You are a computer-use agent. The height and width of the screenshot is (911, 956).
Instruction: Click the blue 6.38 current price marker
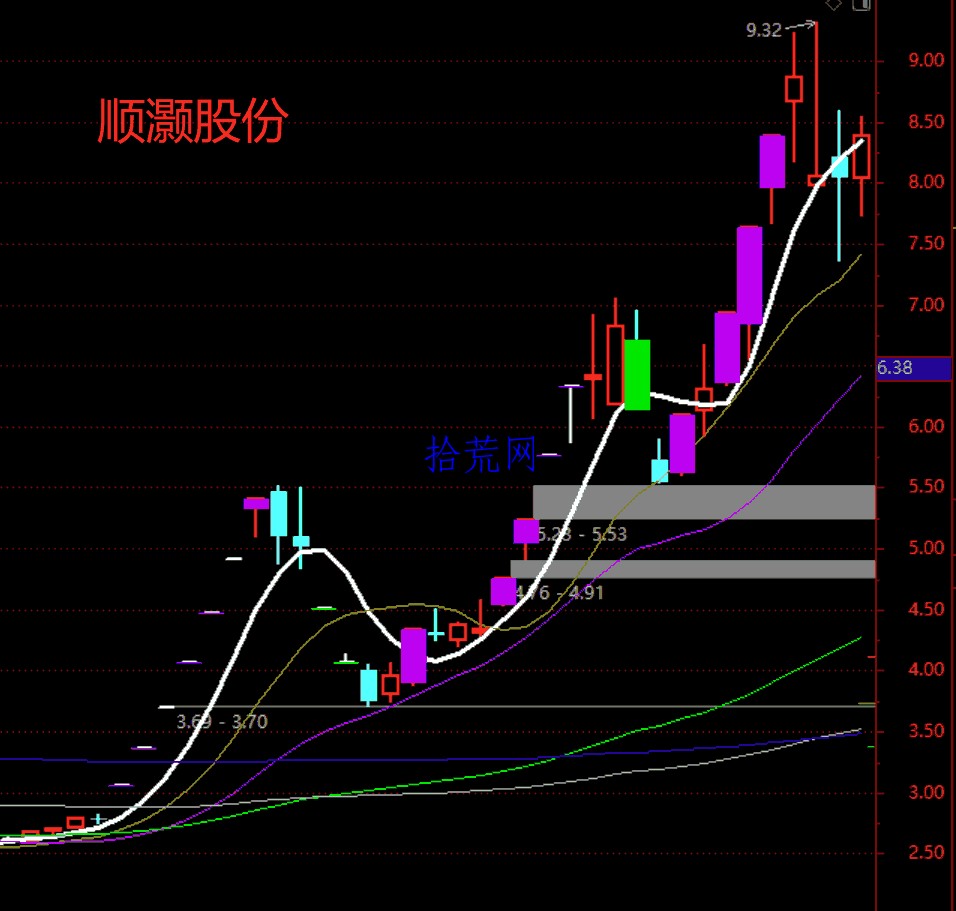tap(913, 368)
